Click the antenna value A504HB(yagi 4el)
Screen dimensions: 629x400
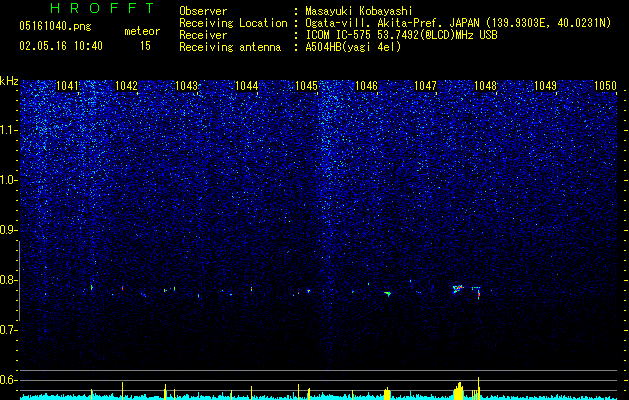click(x=353, y=47)
